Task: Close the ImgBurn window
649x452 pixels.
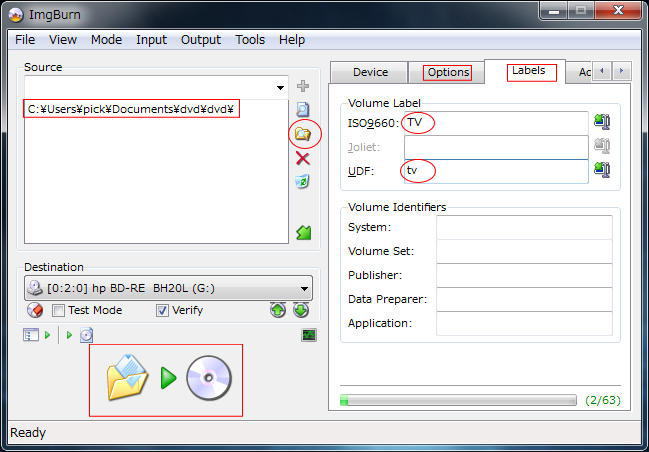Action: [618, 11]
